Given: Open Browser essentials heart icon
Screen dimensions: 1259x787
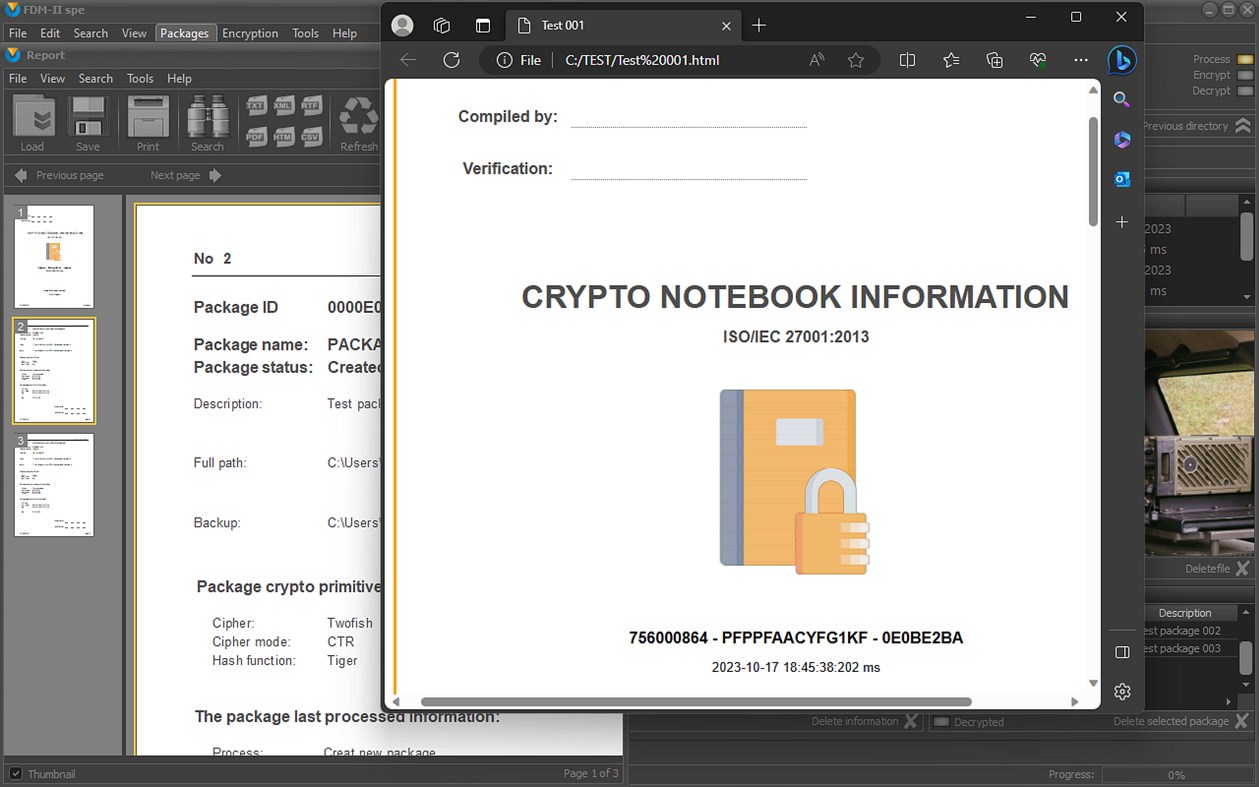Looking at the screenshot, I should point(1038,60).
